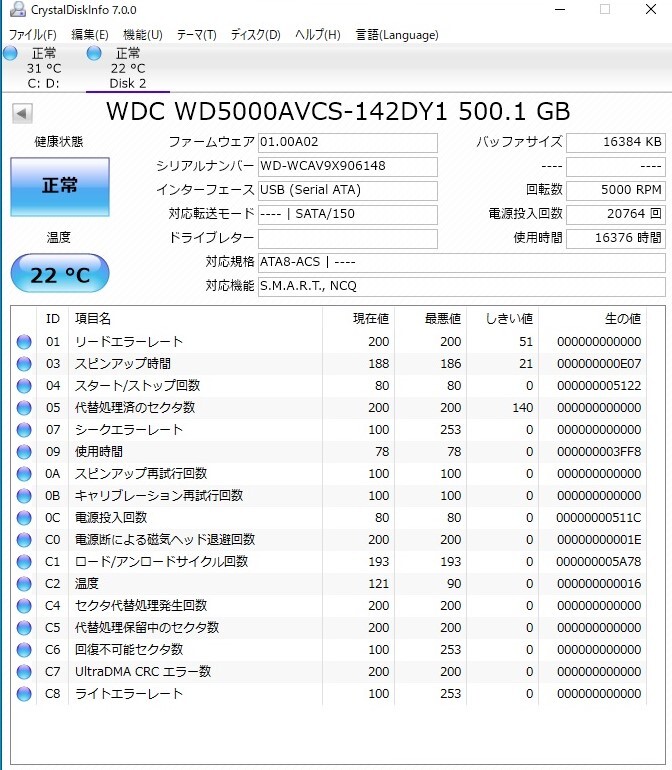Switch to the Disk 2 tab

tap(128, 68)
